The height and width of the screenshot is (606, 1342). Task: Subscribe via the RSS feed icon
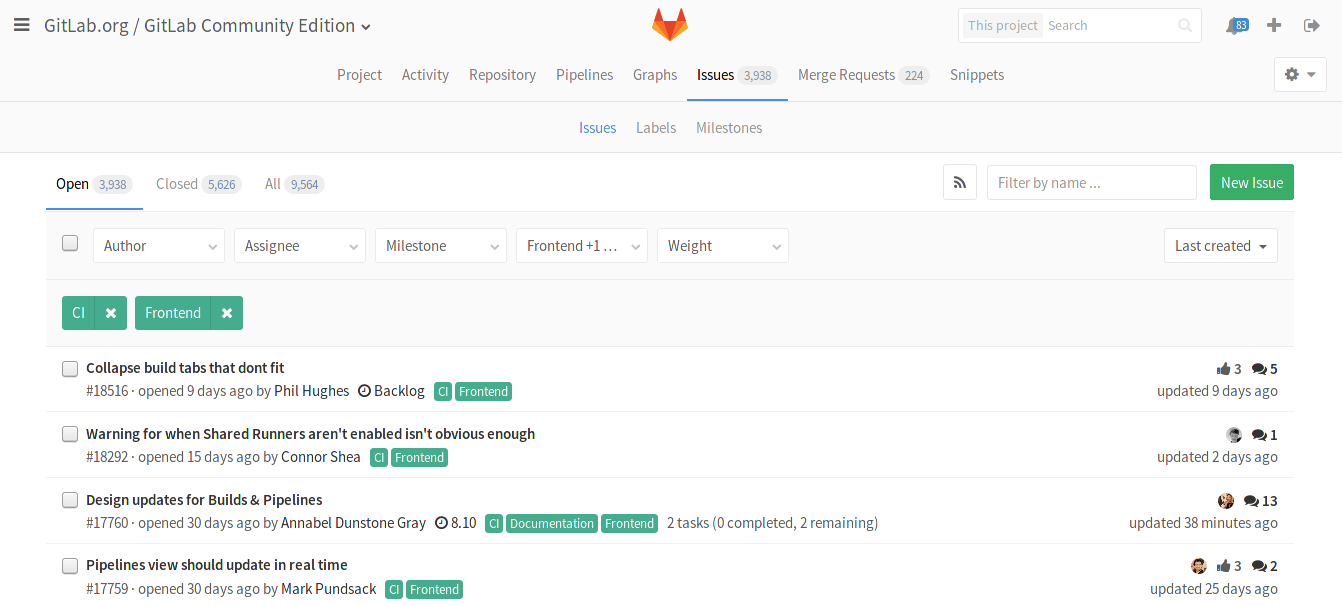click(960, 183)
